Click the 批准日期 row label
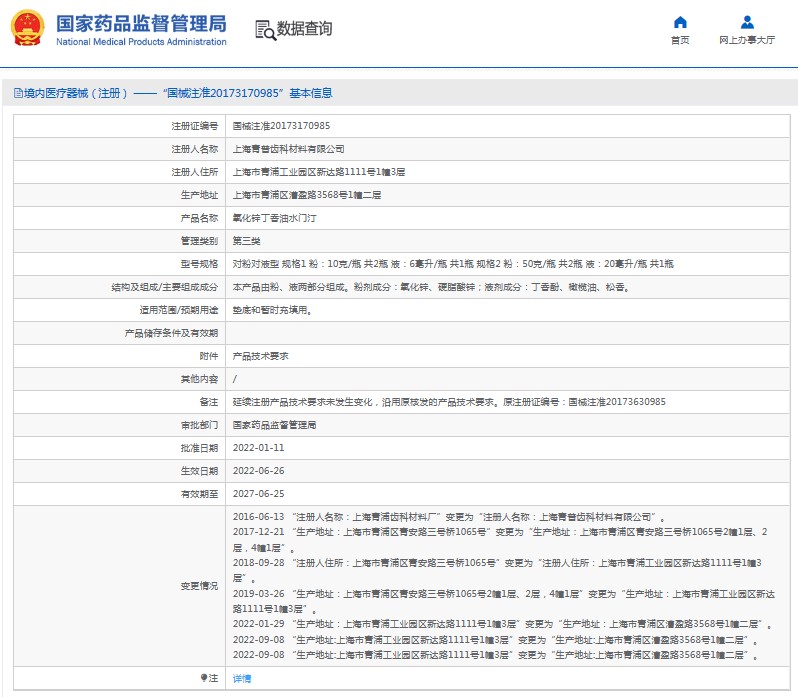Screen dimensions: 798x697 (x=199, y=448)
